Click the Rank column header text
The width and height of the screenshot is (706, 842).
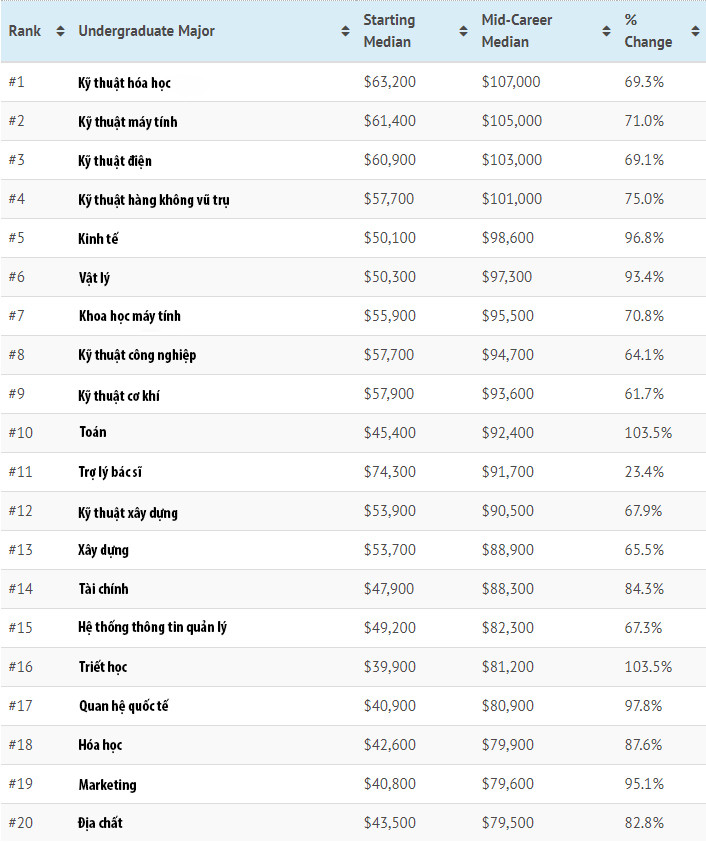pos(25,31)
